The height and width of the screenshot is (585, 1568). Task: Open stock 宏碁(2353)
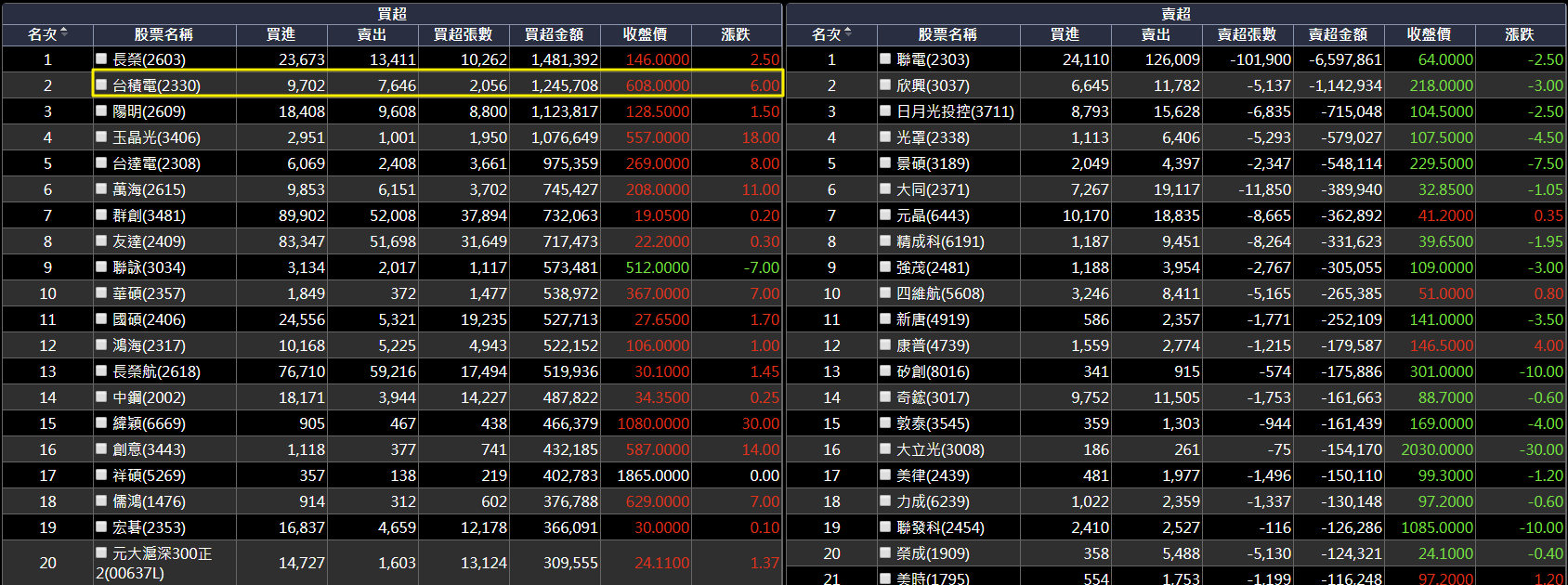tap(149, 527)
